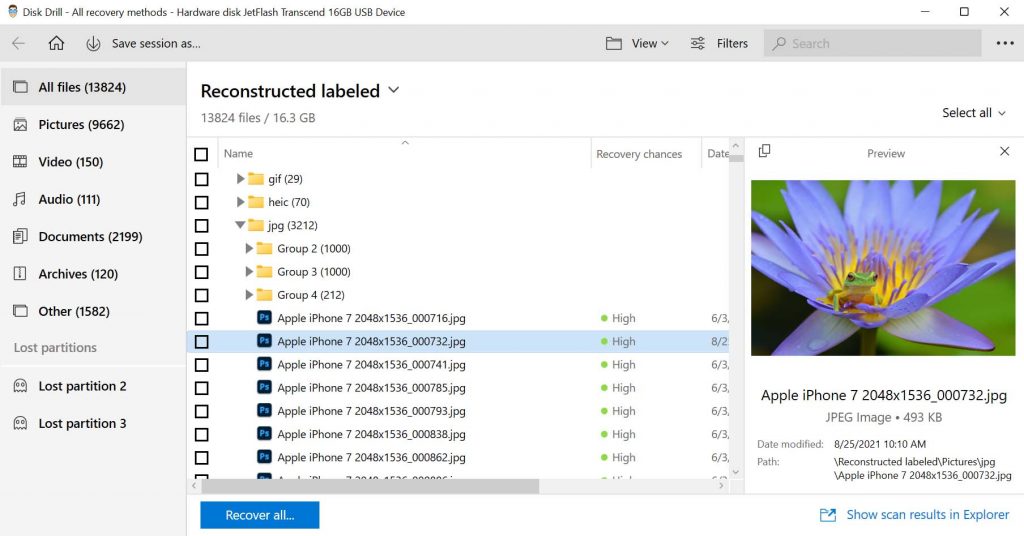Open the Reconstructed labeled dropdown
The width and height of the screenshot is (1024, 536).
coord(393,90)
